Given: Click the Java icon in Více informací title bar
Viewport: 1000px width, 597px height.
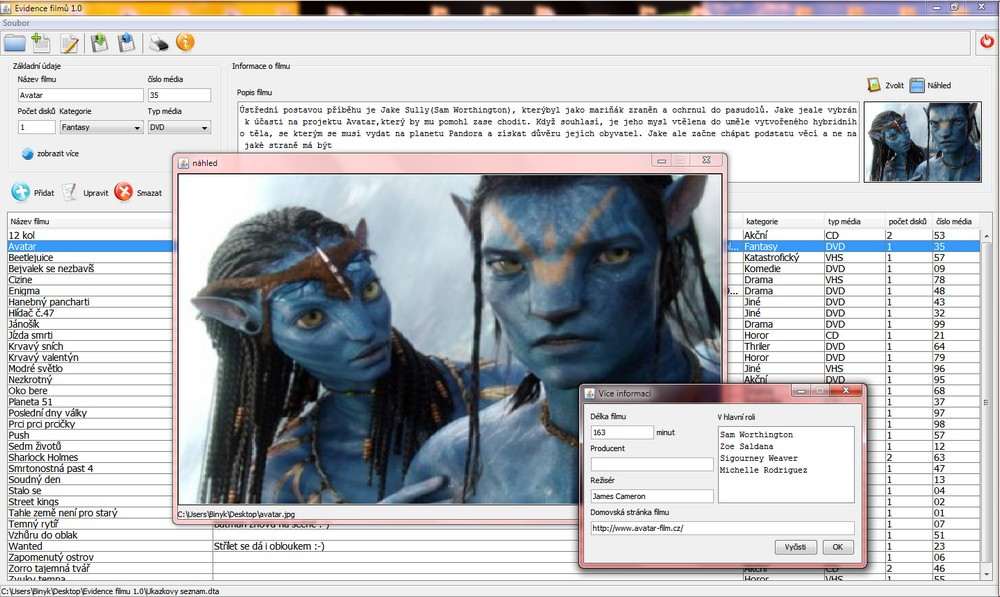Looking at the screenshot, I should (x=589, y=394).
